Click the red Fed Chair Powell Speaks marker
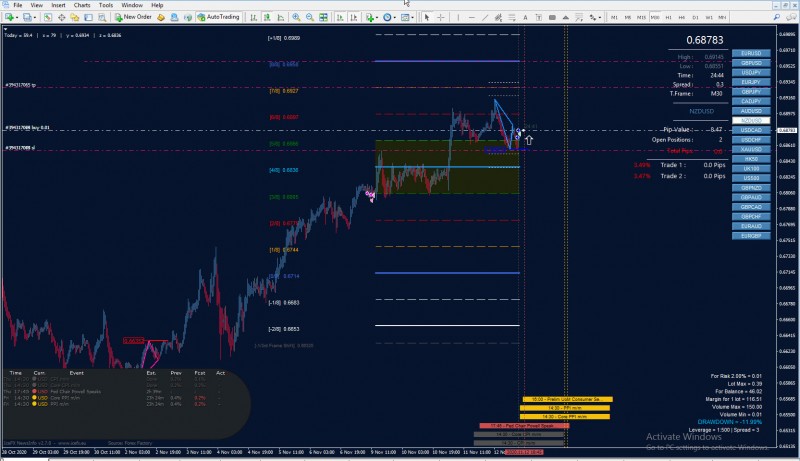This screenshot has width=800, height=461. (522, 425)
